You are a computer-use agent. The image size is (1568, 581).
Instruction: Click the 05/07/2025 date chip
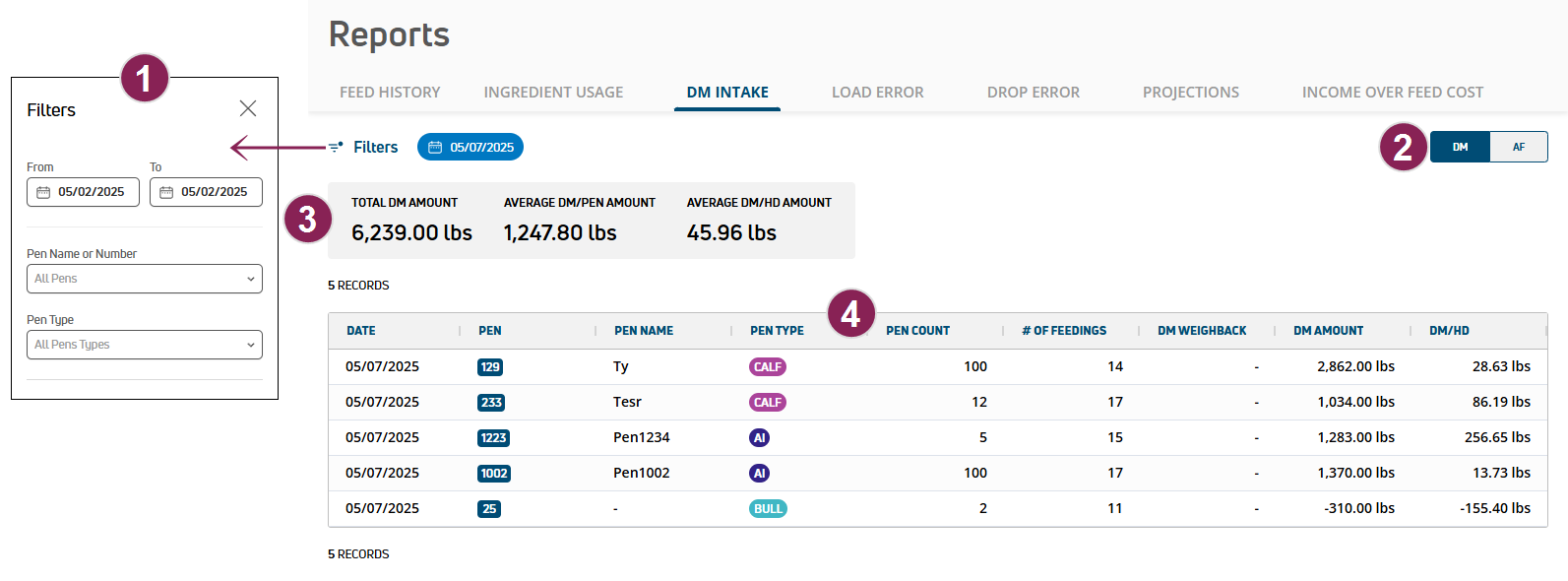pos(470,147)
